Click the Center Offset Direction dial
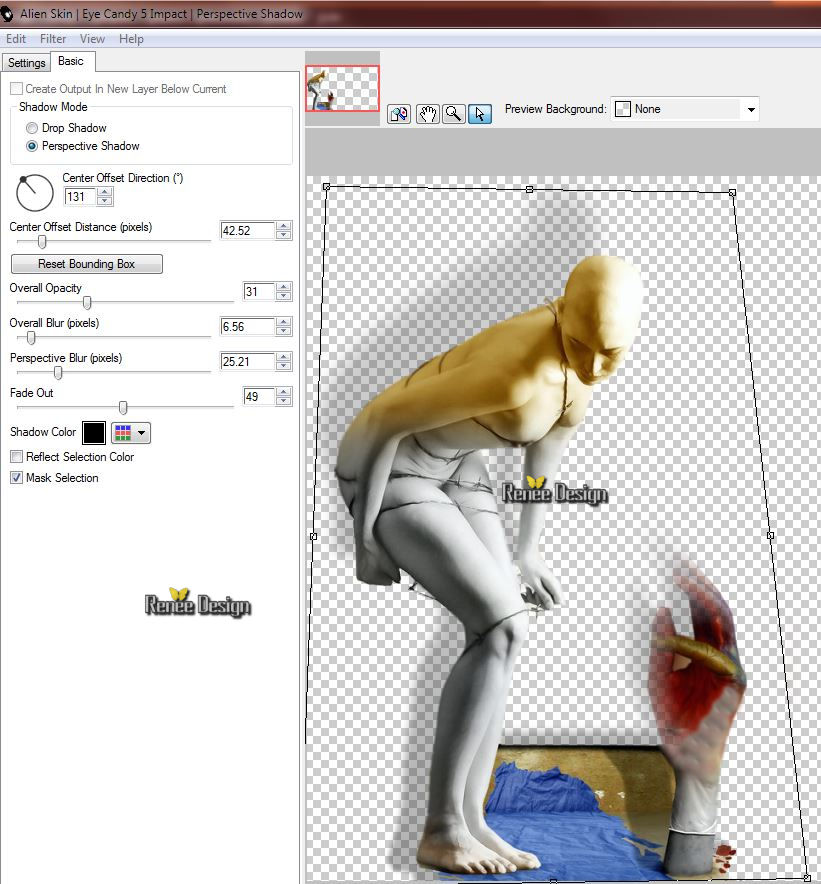 tap(35, 193)
